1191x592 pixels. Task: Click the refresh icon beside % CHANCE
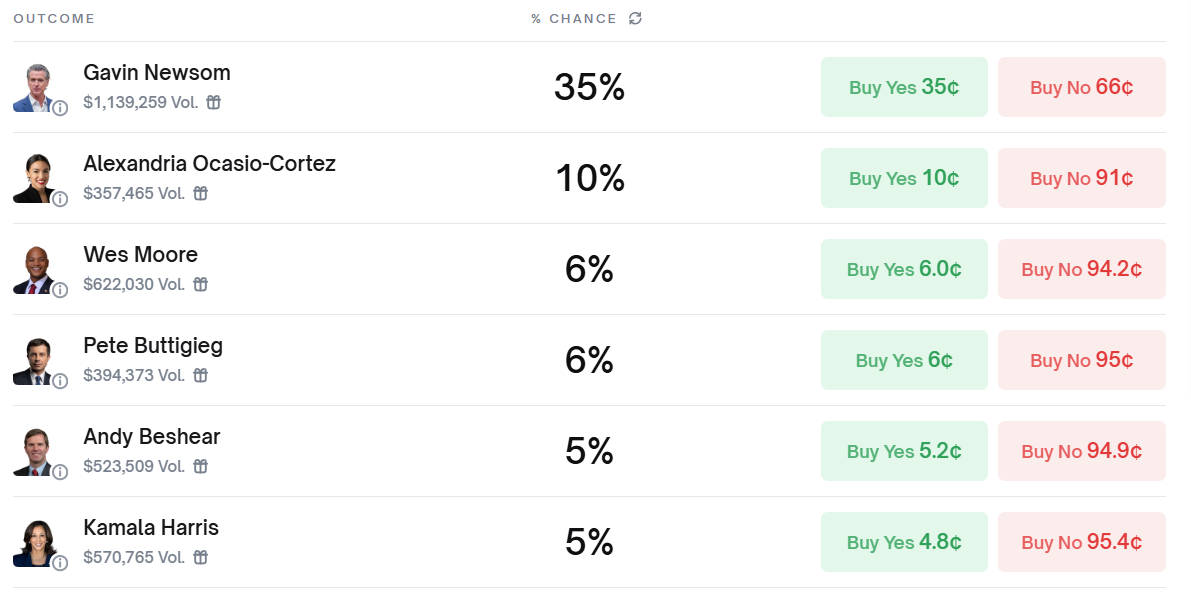[x=635, y=18]
